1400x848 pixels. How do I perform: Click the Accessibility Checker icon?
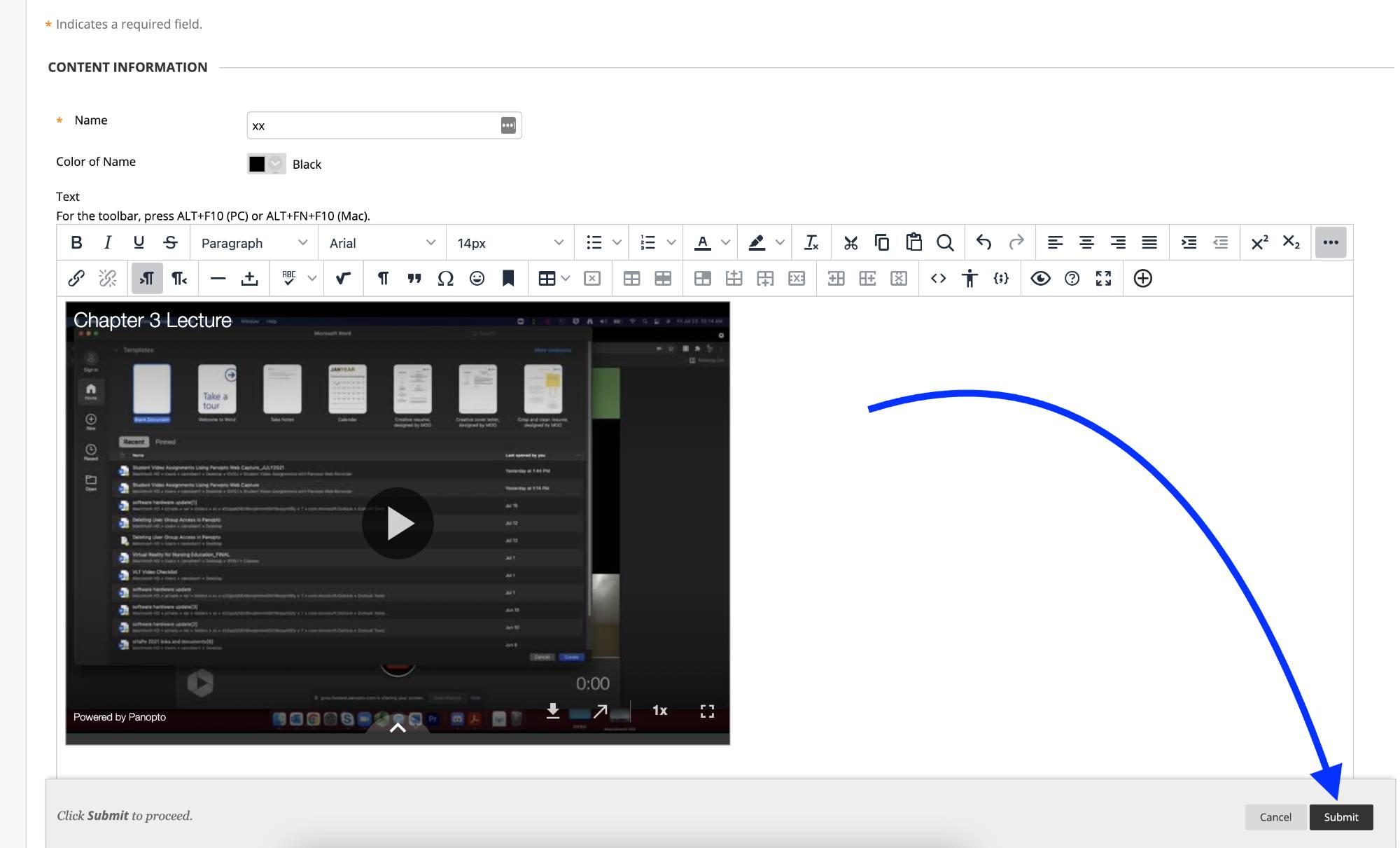point(969,279)
